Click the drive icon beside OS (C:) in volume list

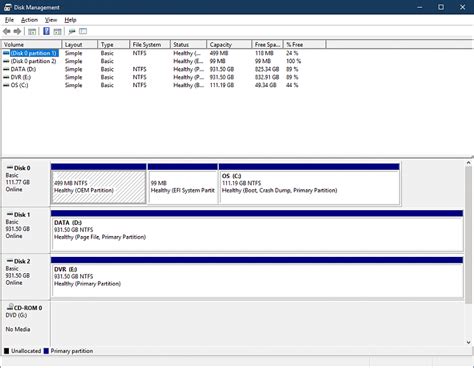click(6, 85)
